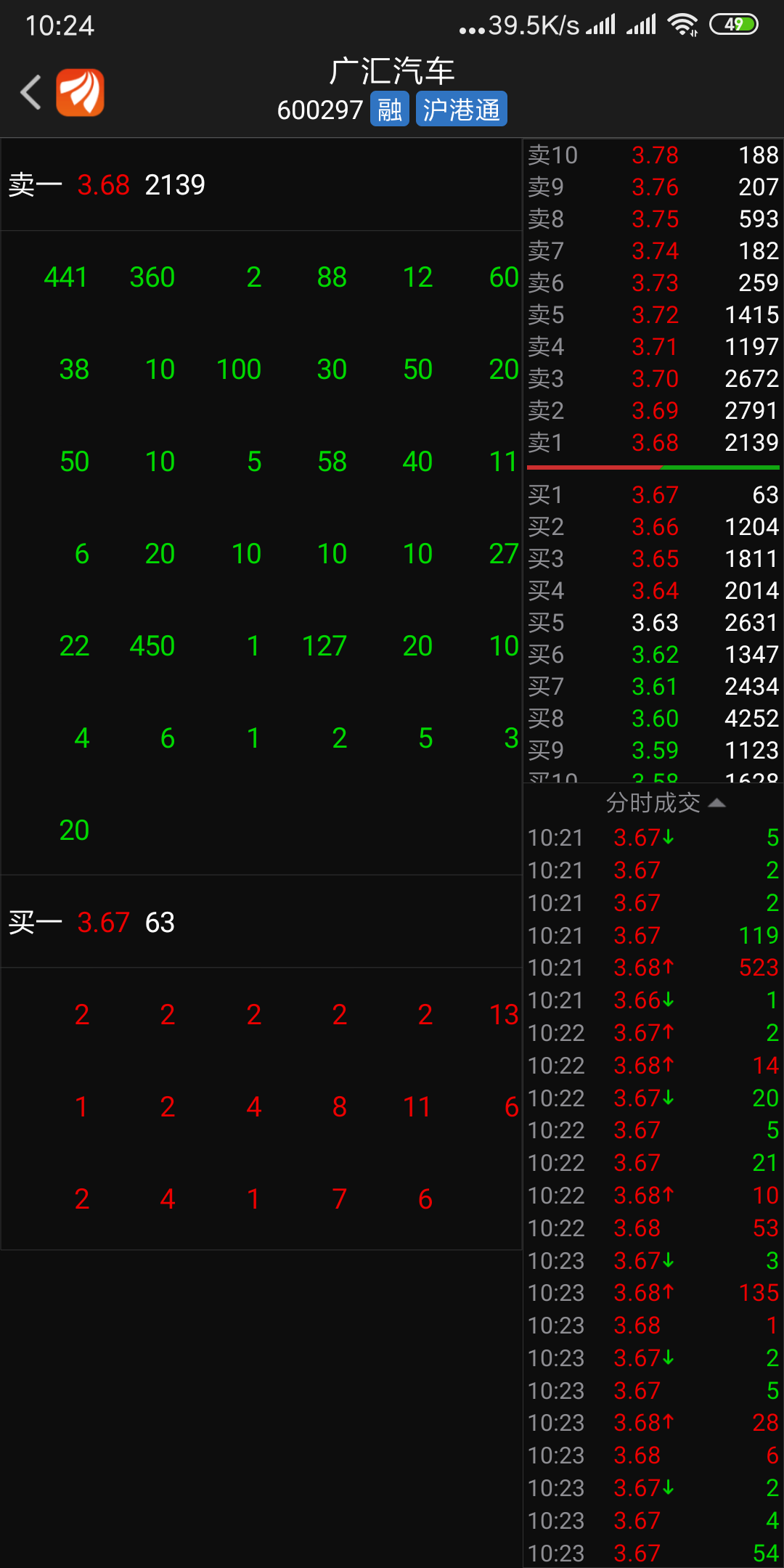784x1568 pixels.
Task: Select the 卖7 row at 3.74
Action: (653, 251)
